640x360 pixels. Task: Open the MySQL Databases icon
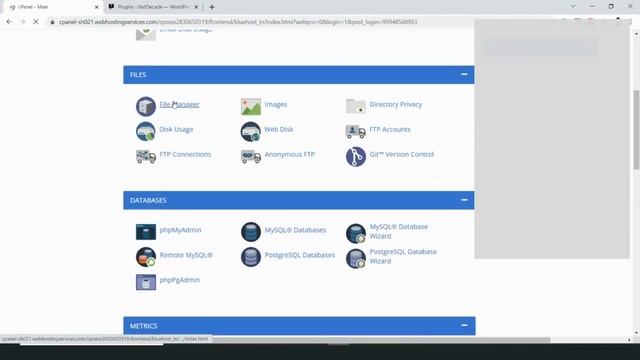251,232
